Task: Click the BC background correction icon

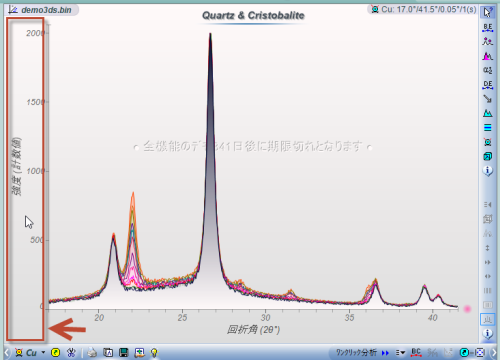Action: [x=416, y=352]
